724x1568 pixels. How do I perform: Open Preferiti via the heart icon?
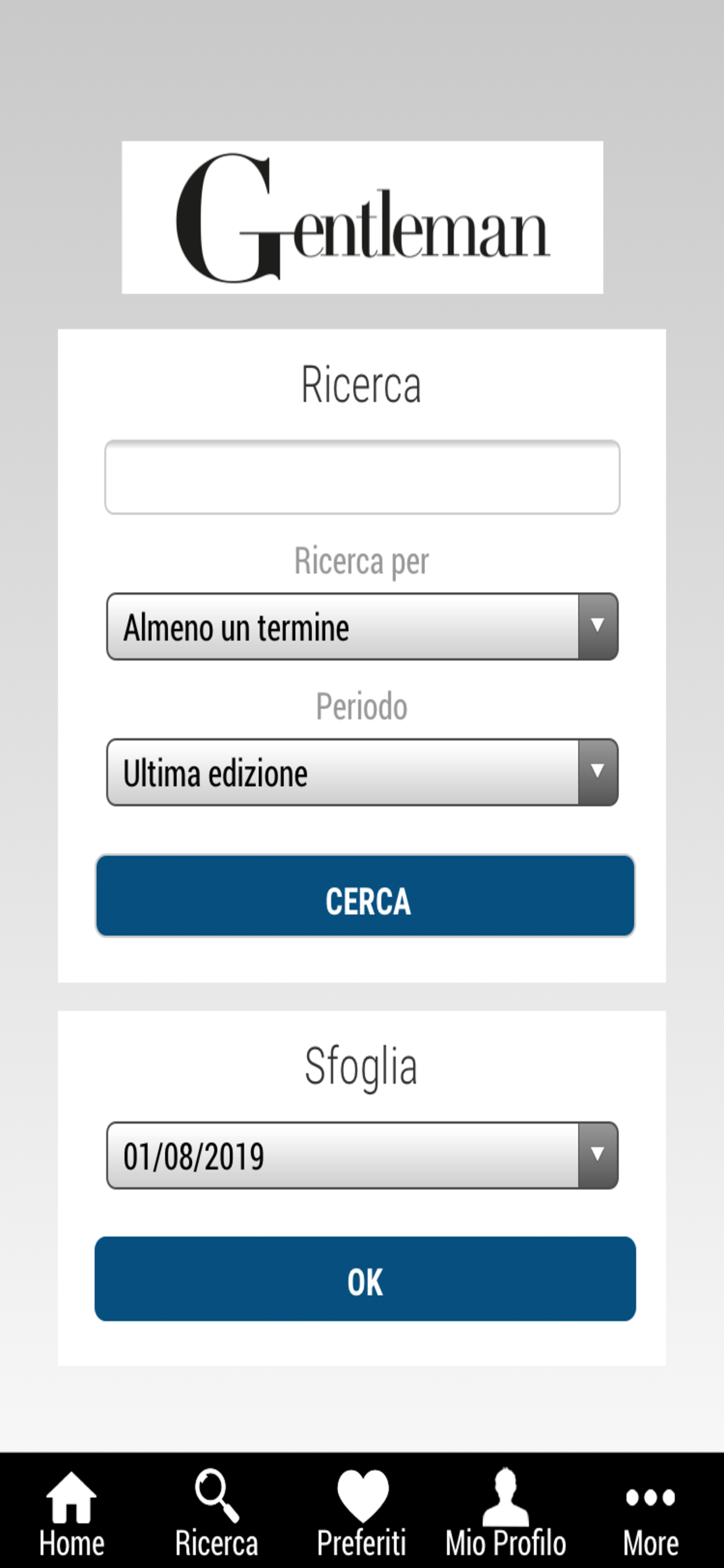363,1495
